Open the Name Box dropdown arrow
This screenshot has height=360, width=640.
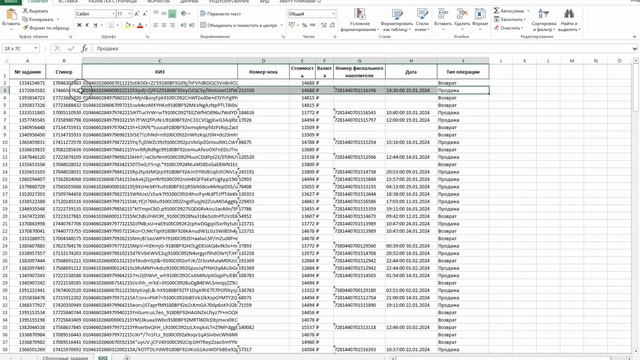click(36, 49)
